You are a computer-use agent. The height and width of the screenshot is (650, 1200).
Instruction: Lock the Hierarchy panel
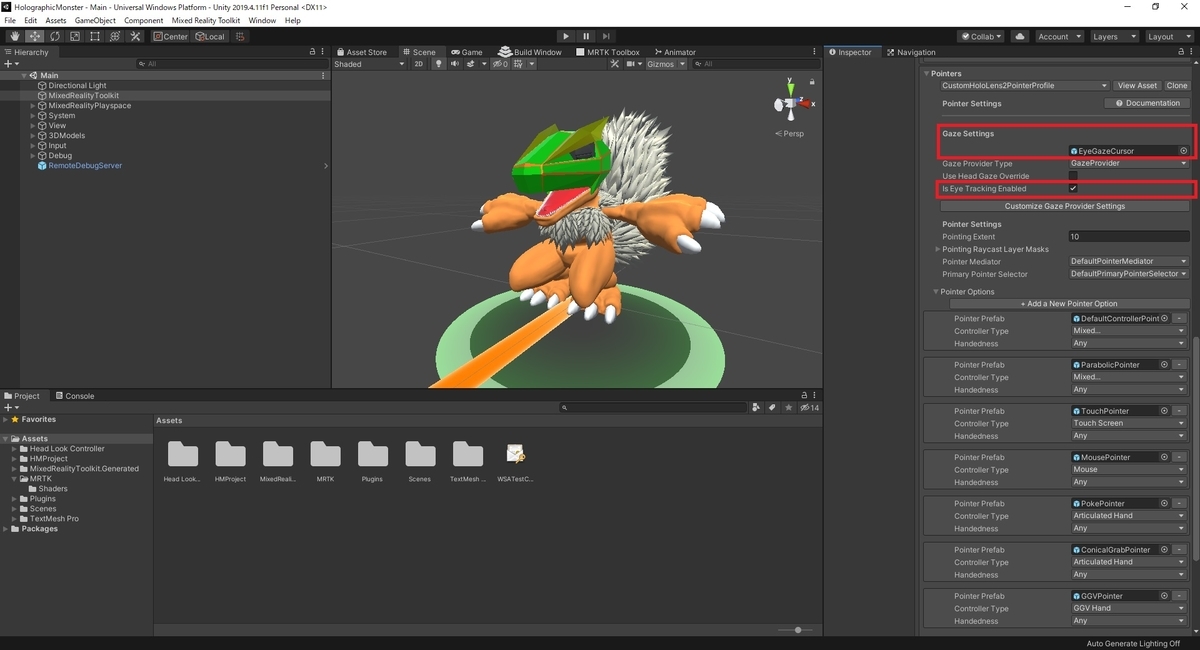[313, 52]
